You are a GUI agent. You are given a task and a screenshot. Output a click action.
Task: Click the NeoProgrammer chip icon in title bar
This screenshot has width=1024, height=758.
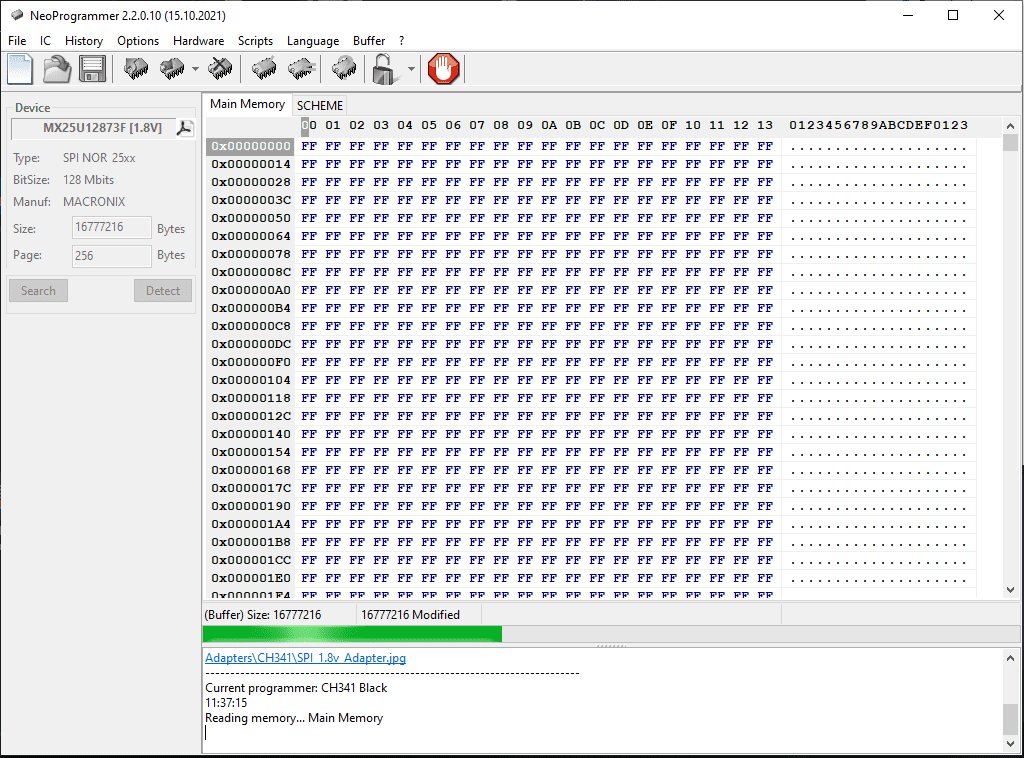(x=16, y=15)
